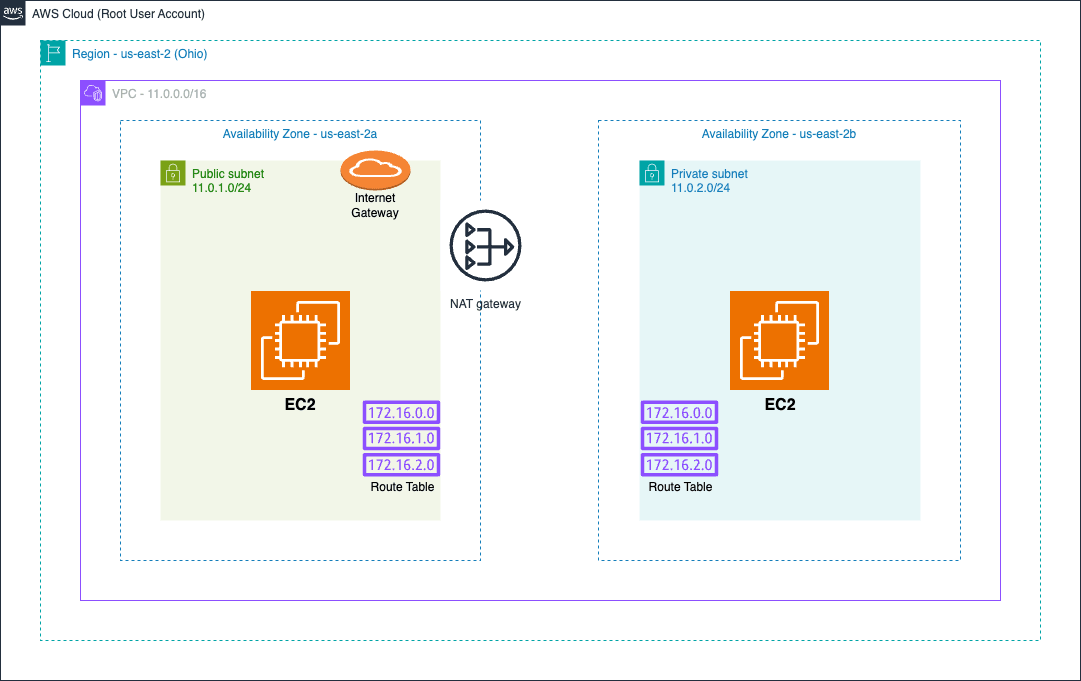This screenshot has height=681, width=1081.
Task: Select the private subnet Route Table icon
Action: [680, 438]
